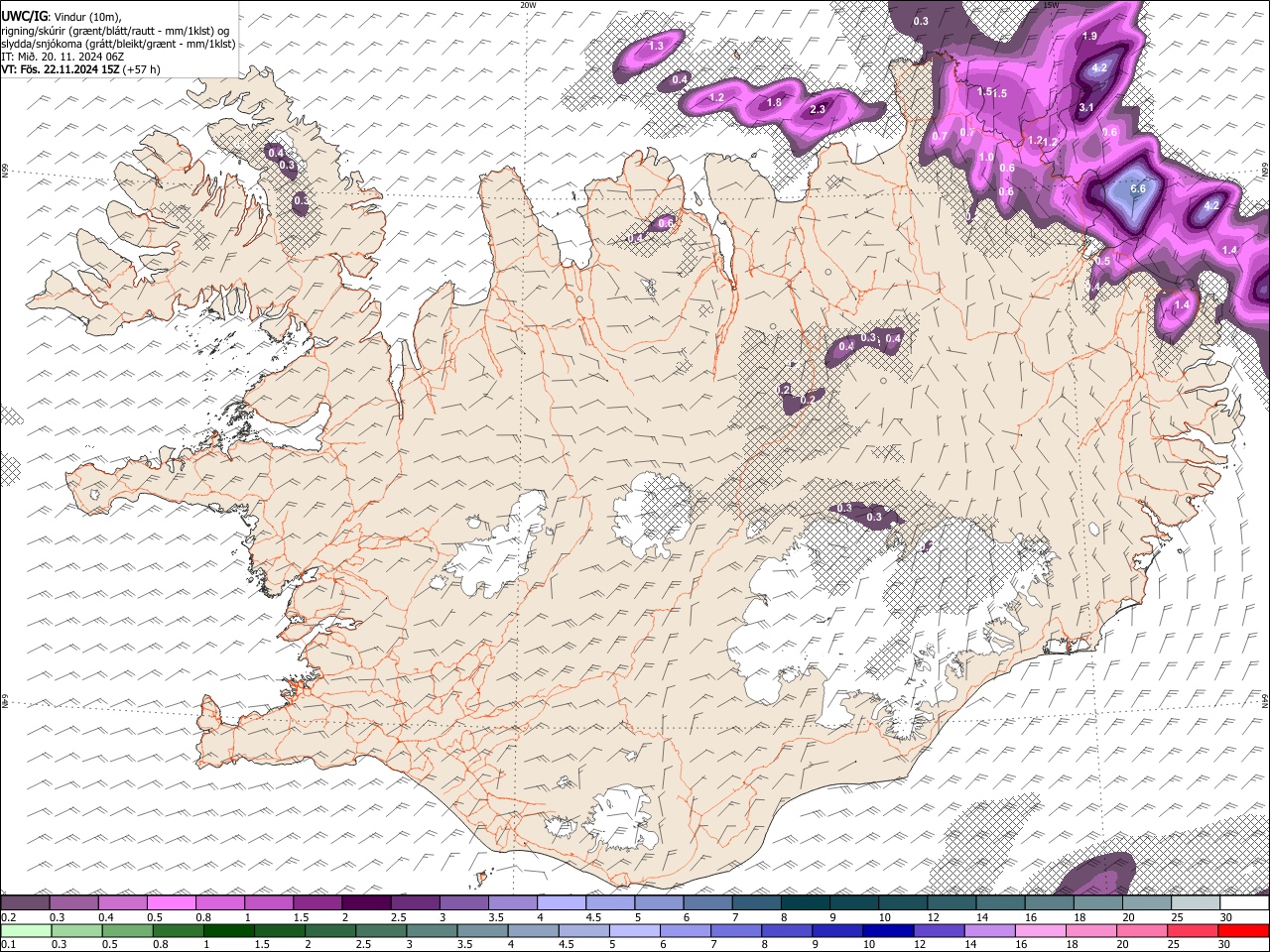Pick the lower scale swatch between 2.5 and 3
The image size is (1270, 952).
pyautogui.click(x=380, y=930)
